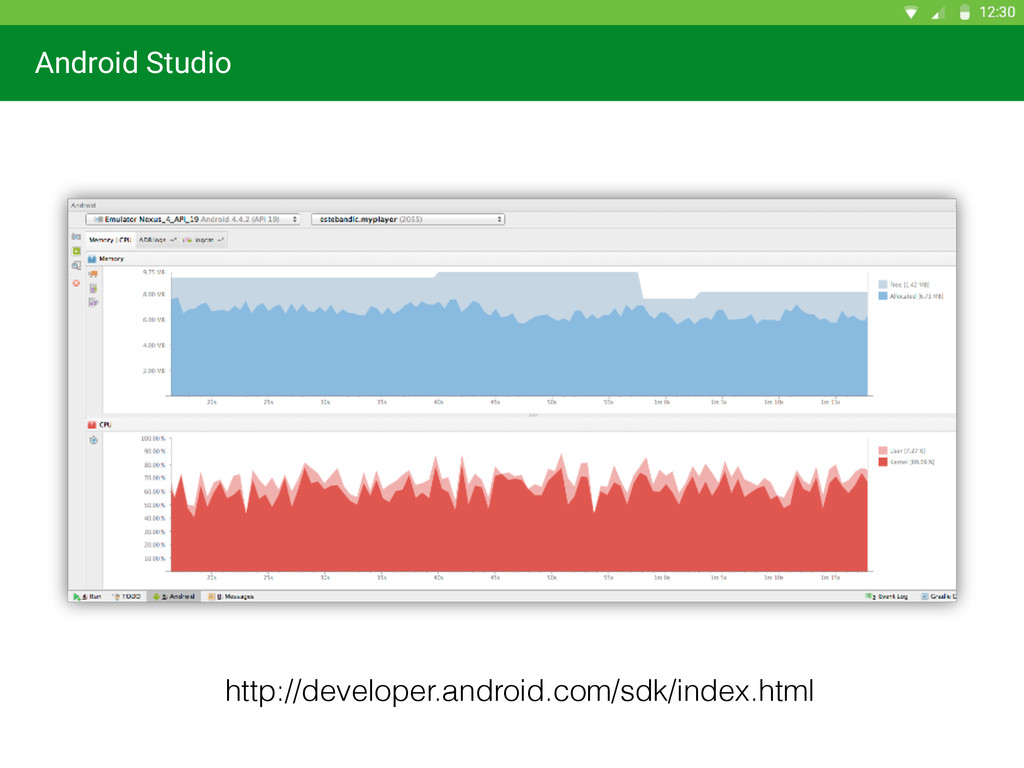Switch to the logcat tab
The height and width of the screenshot is (768, 1024).
[204, 240]
